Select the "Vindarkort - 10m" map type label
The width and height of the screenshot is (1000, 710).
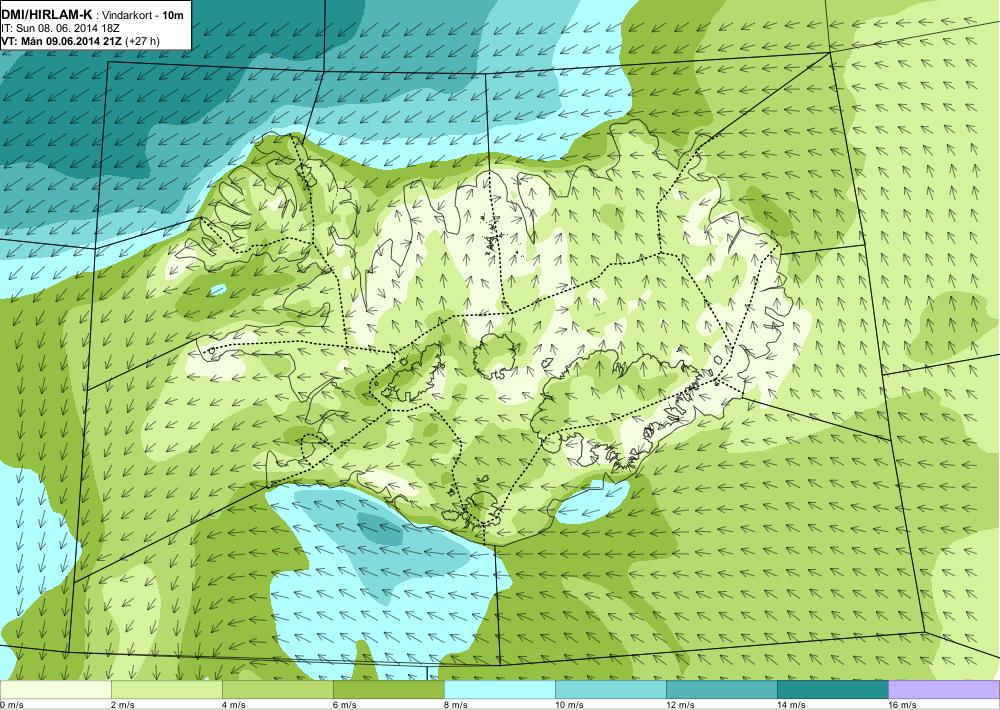pyautogui.click(x=143, y=15)
